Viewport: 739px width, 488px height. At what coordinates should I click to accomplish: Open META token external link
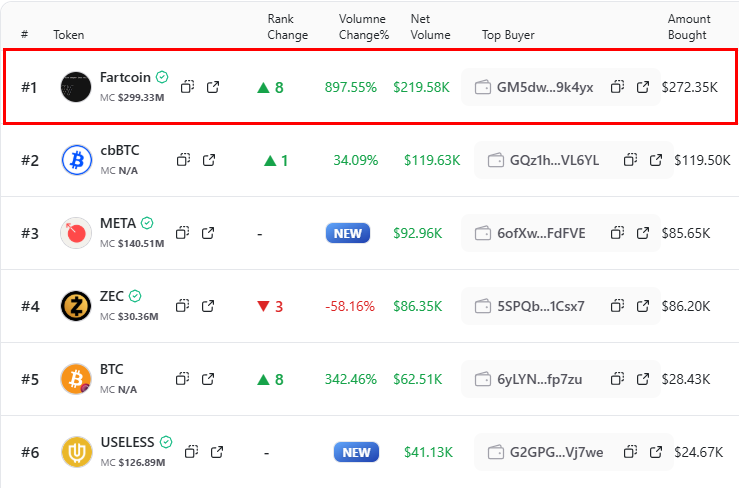(208, 233)
